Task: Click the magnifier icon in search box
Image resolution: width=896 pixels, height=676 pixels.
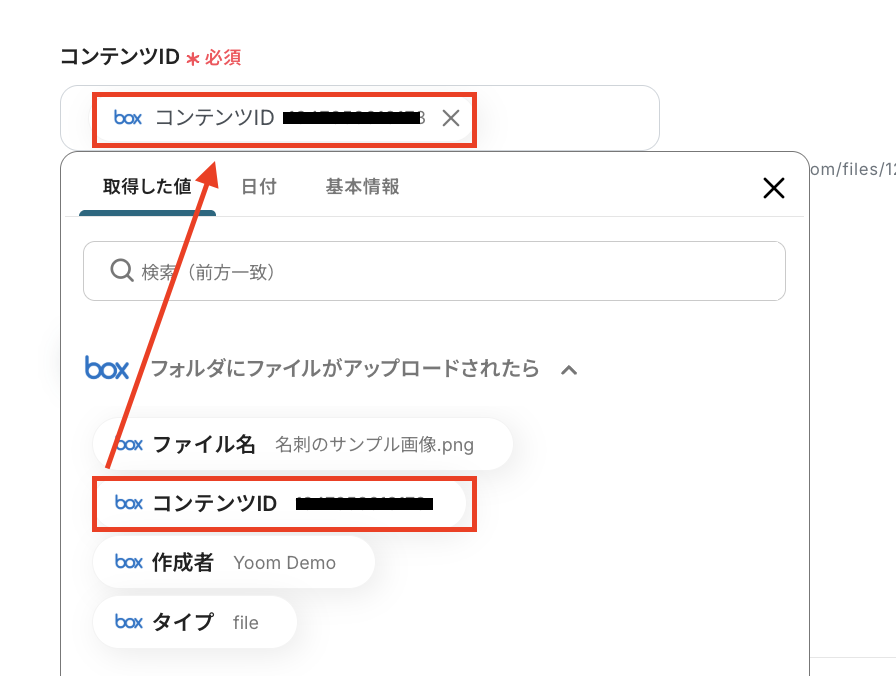Action: coord(121,271)
